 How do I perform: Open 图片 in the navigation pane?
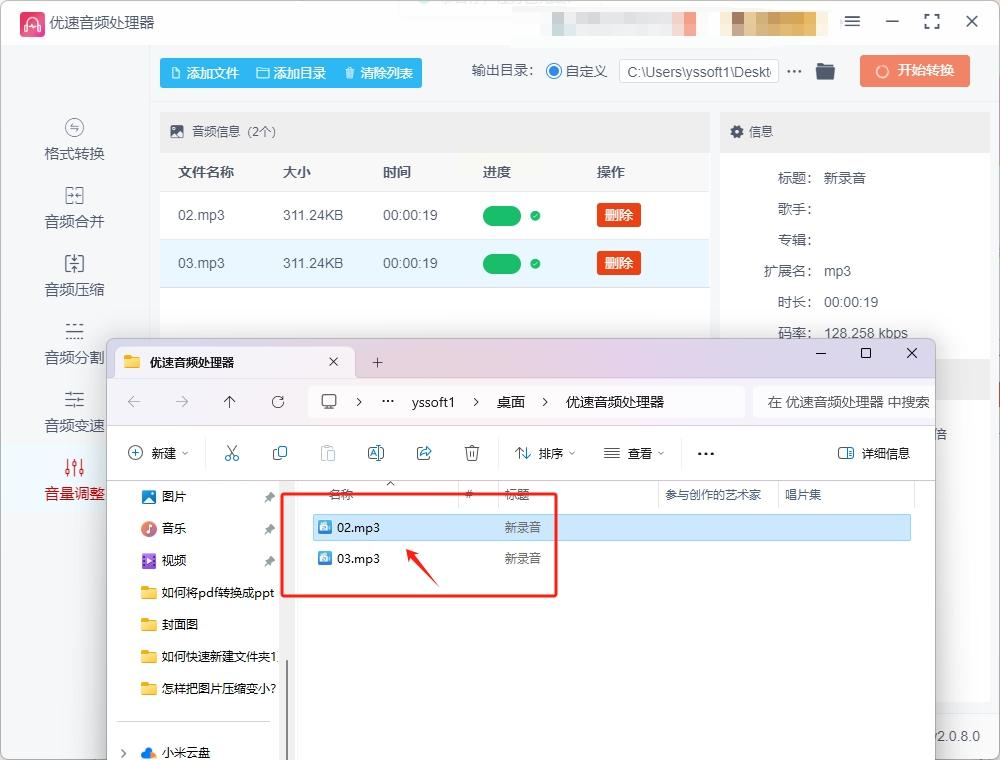click(173, 497)
